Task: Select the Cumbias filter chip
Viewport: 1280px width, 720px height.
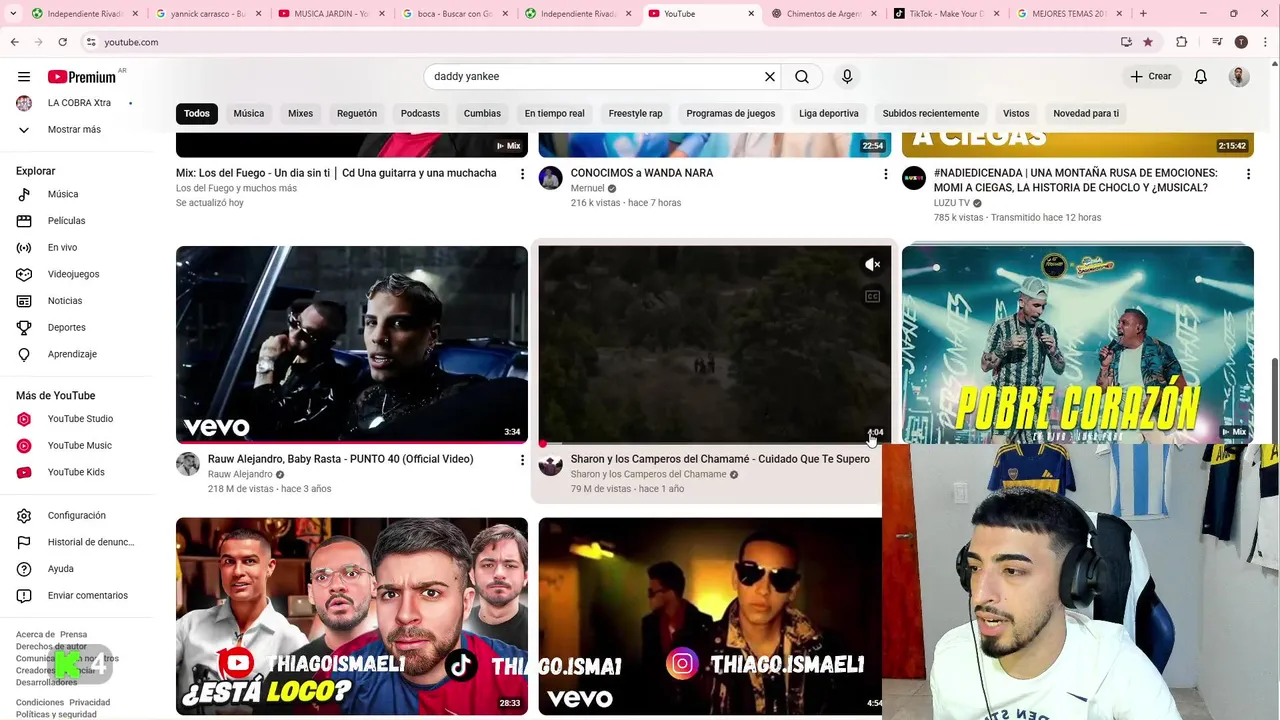Action: click(x=482, y=114)
